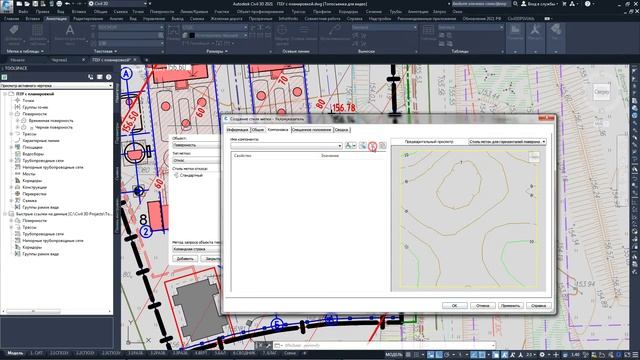Expand the Трассы node under drawing tree
The height and width of the screenshot is (360, 640).
click(x=11, y=134)
